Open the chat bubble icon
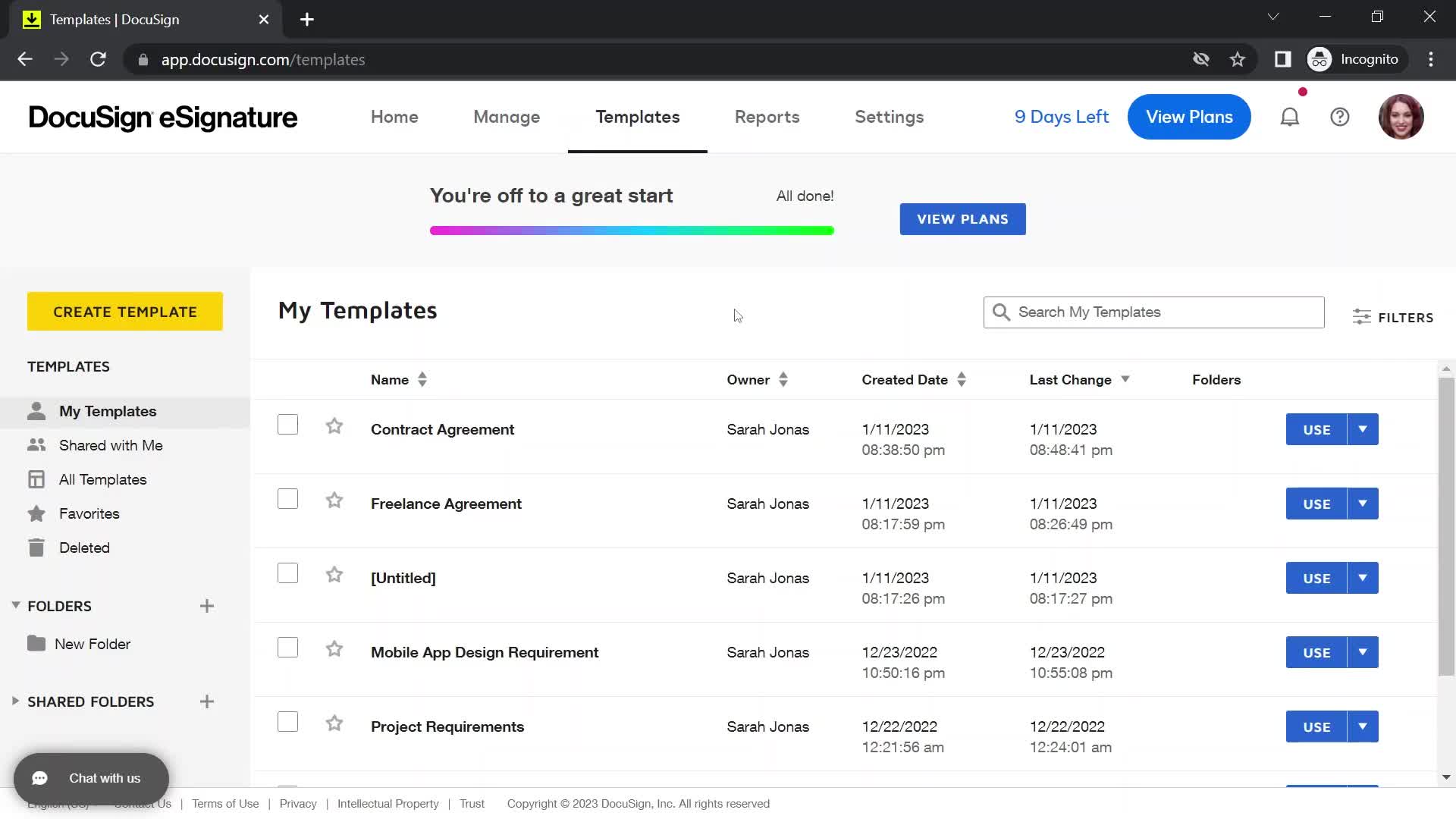 [x=40, y=778]
